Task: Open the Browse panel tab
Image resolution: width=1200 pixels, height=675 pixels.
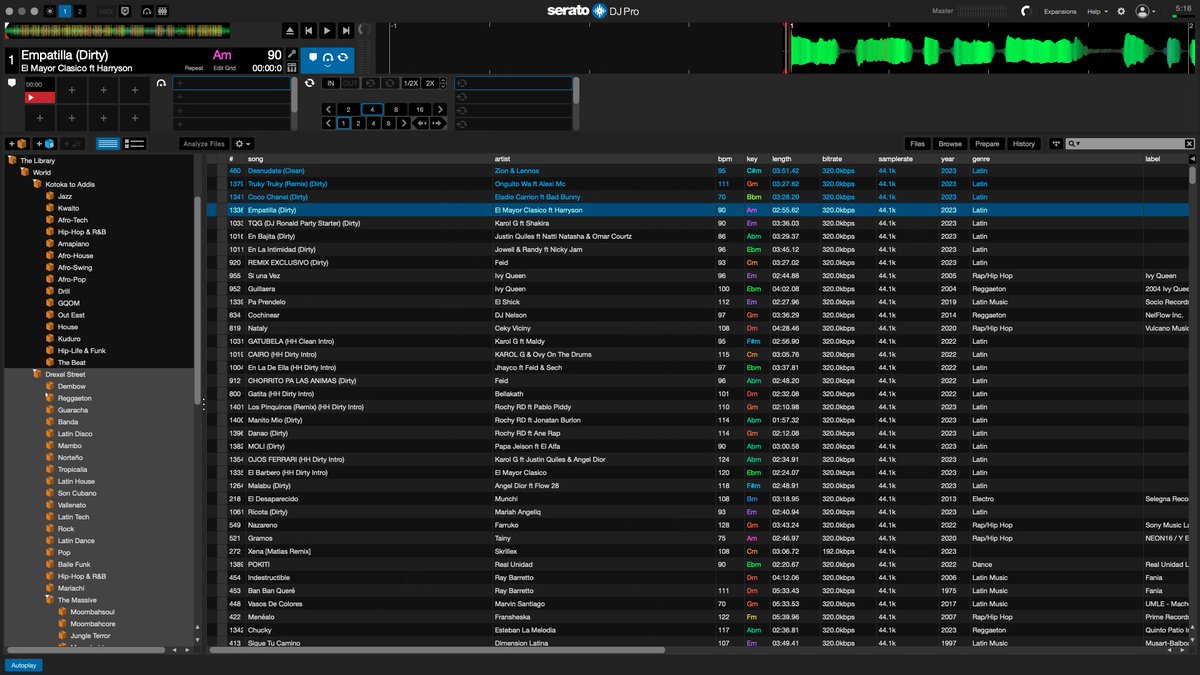Action: click(950, 144)
